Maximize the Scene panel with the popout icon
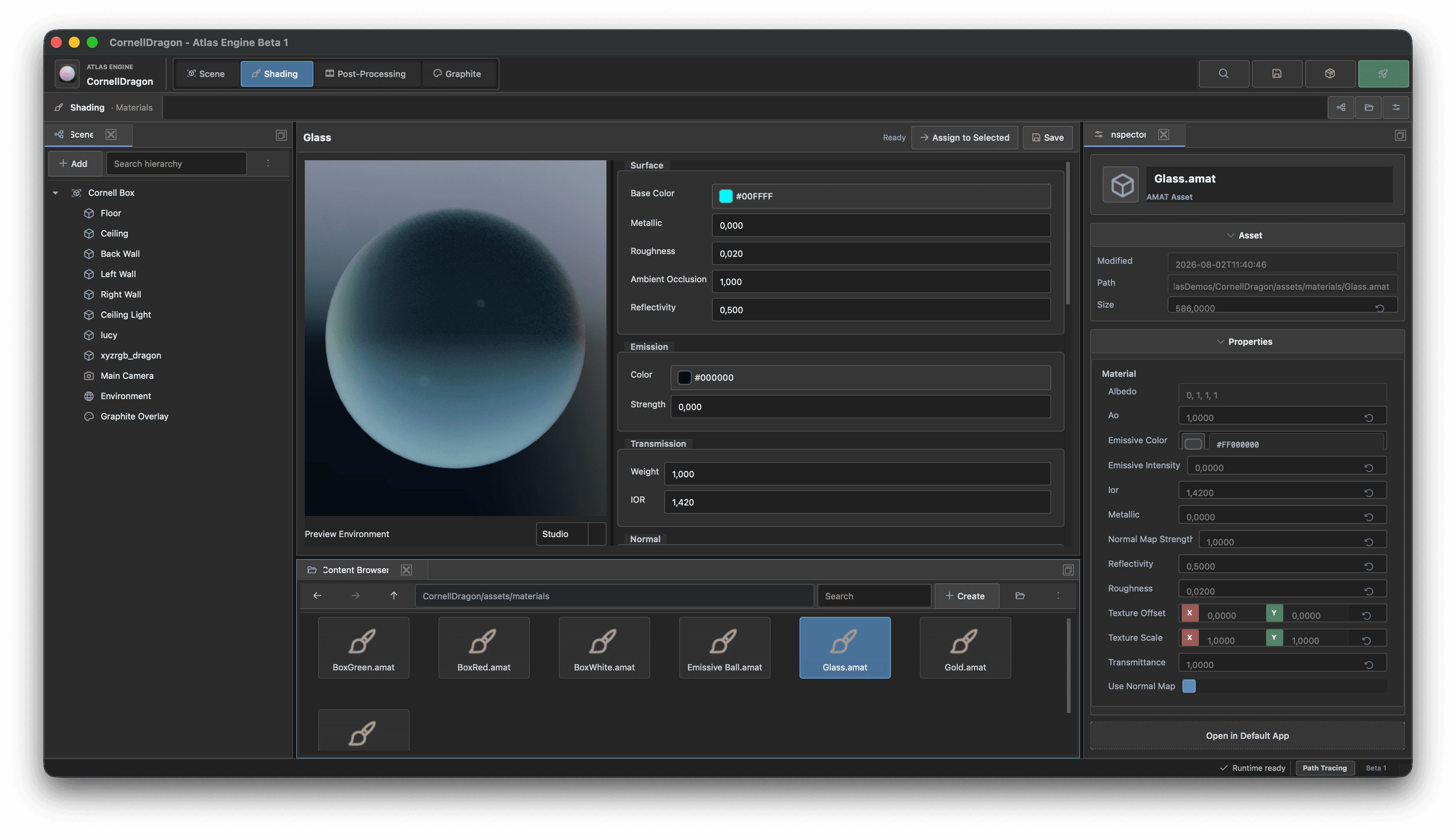1456x835 pixels. coord(281,135)
